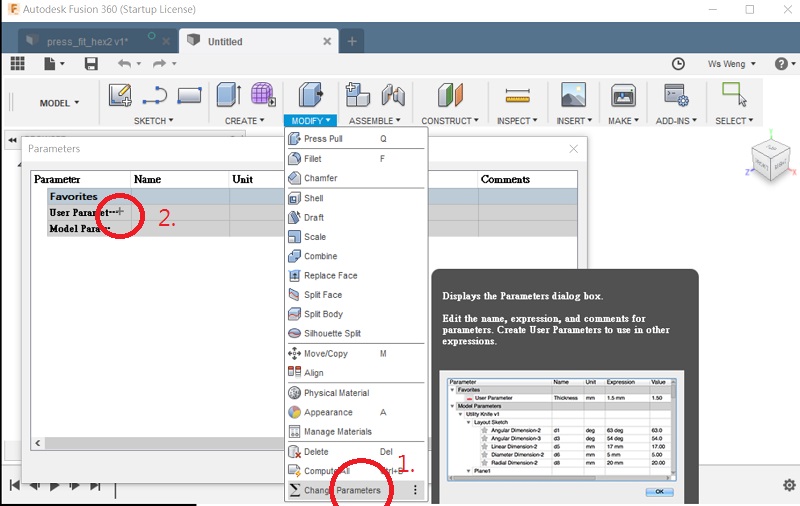The height and width of the screenshot is (506, 800).
Task: Open the Ws Weng account dropdown
Action: click(x=731, y=64)
